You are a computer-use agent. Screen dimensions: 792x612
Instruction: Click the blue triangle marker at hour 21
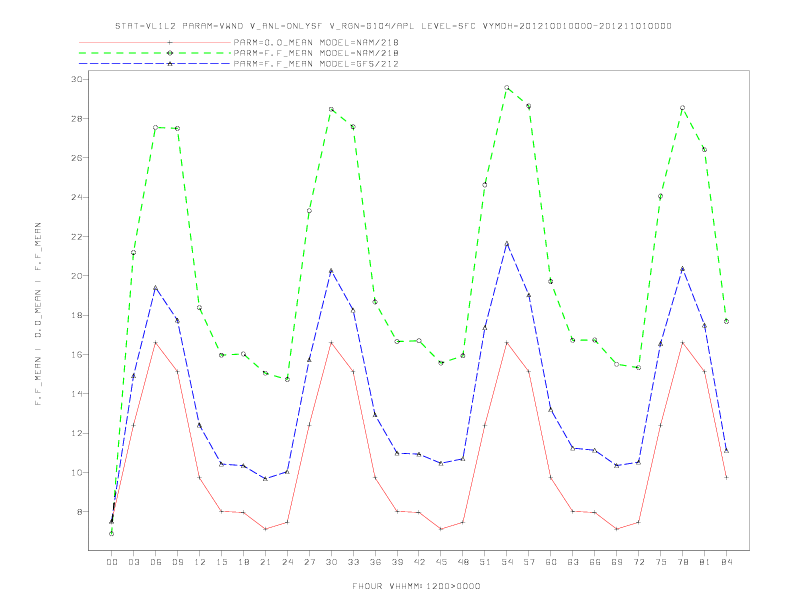pos(265,478)
